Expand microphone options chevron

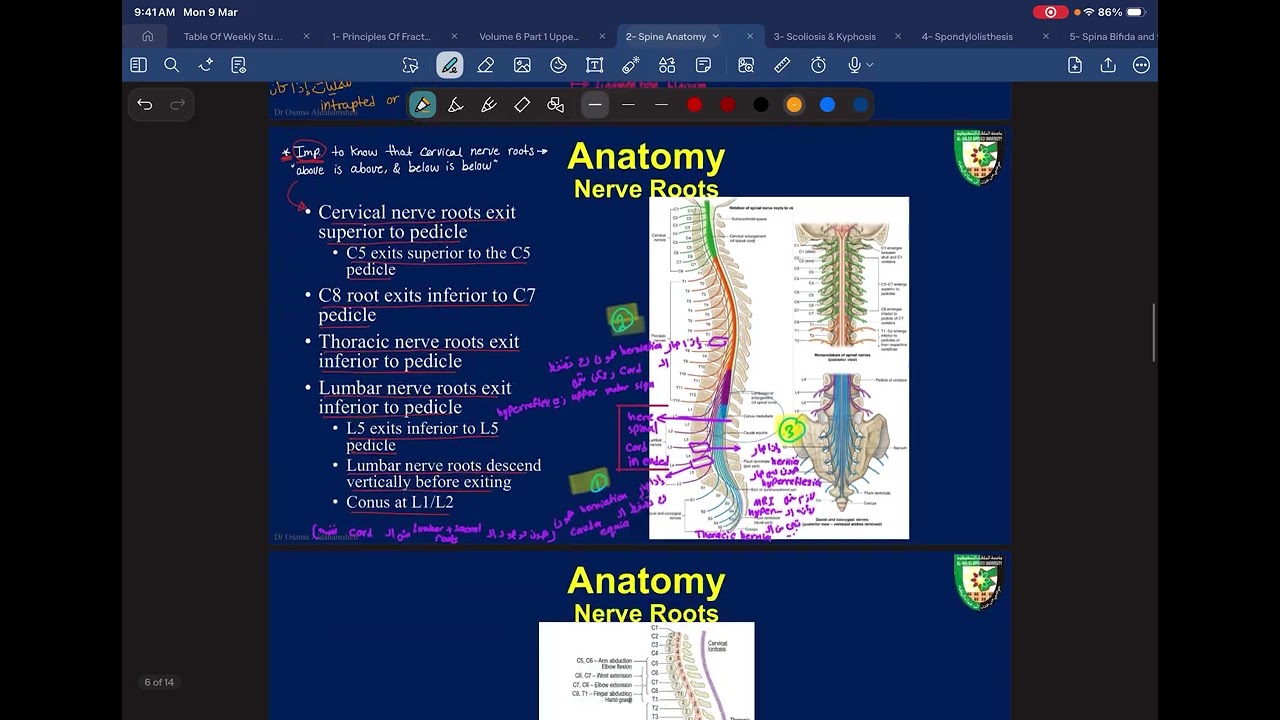(869, 65)
